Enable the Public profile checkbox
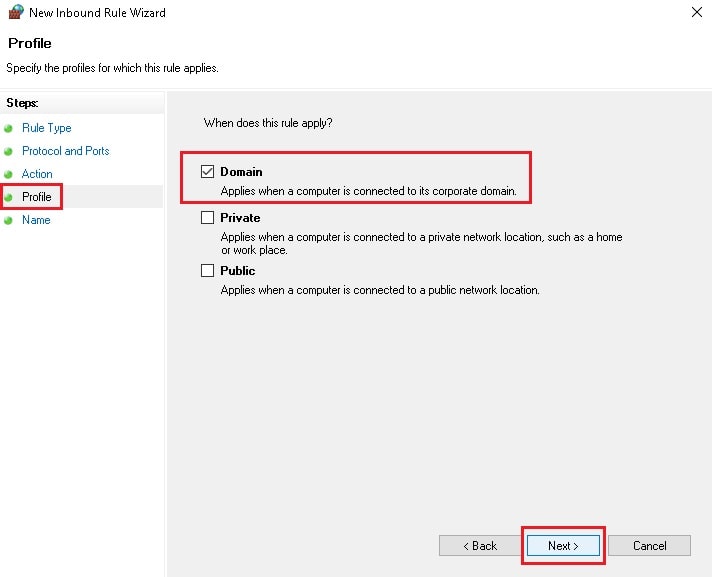Screen dimensions: 712x577 (x=208, y=271)
